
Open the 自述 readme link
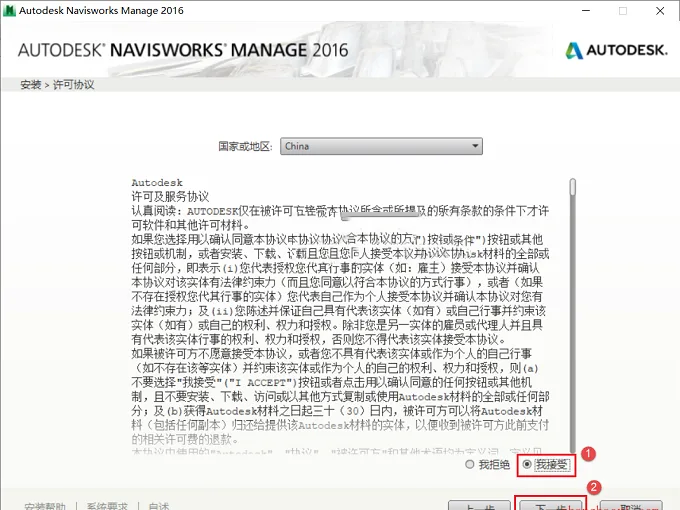pyautogui.click(x=158, y=506)
